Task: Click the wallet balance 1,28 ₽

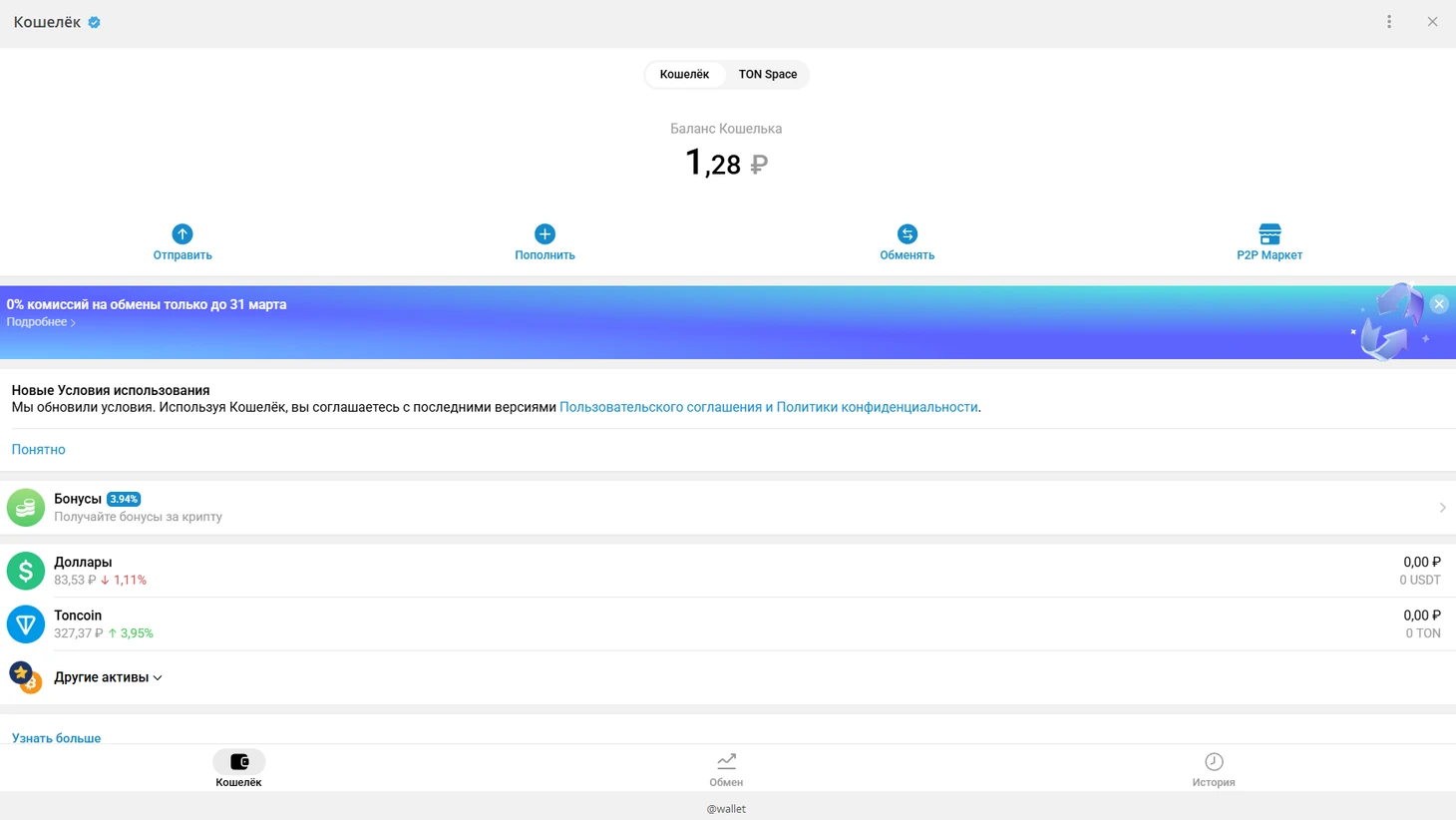Action: [726, 163]
